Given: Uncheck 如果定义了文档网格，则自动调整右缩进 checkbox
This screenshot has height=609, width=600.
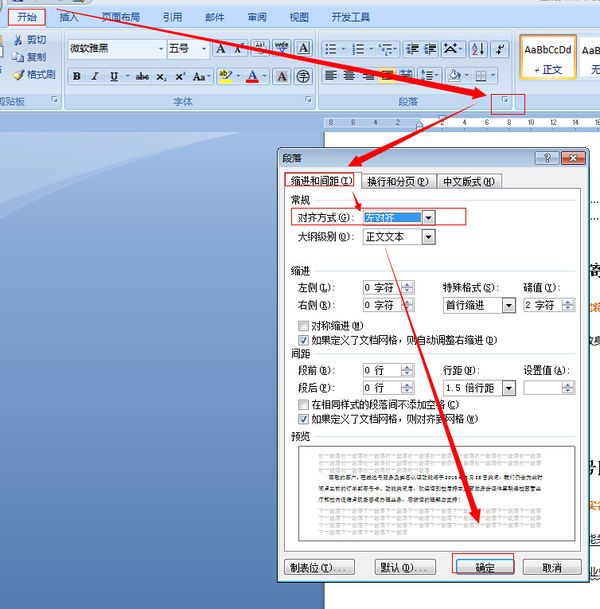Looking at the screenshot, I should 303,341.
